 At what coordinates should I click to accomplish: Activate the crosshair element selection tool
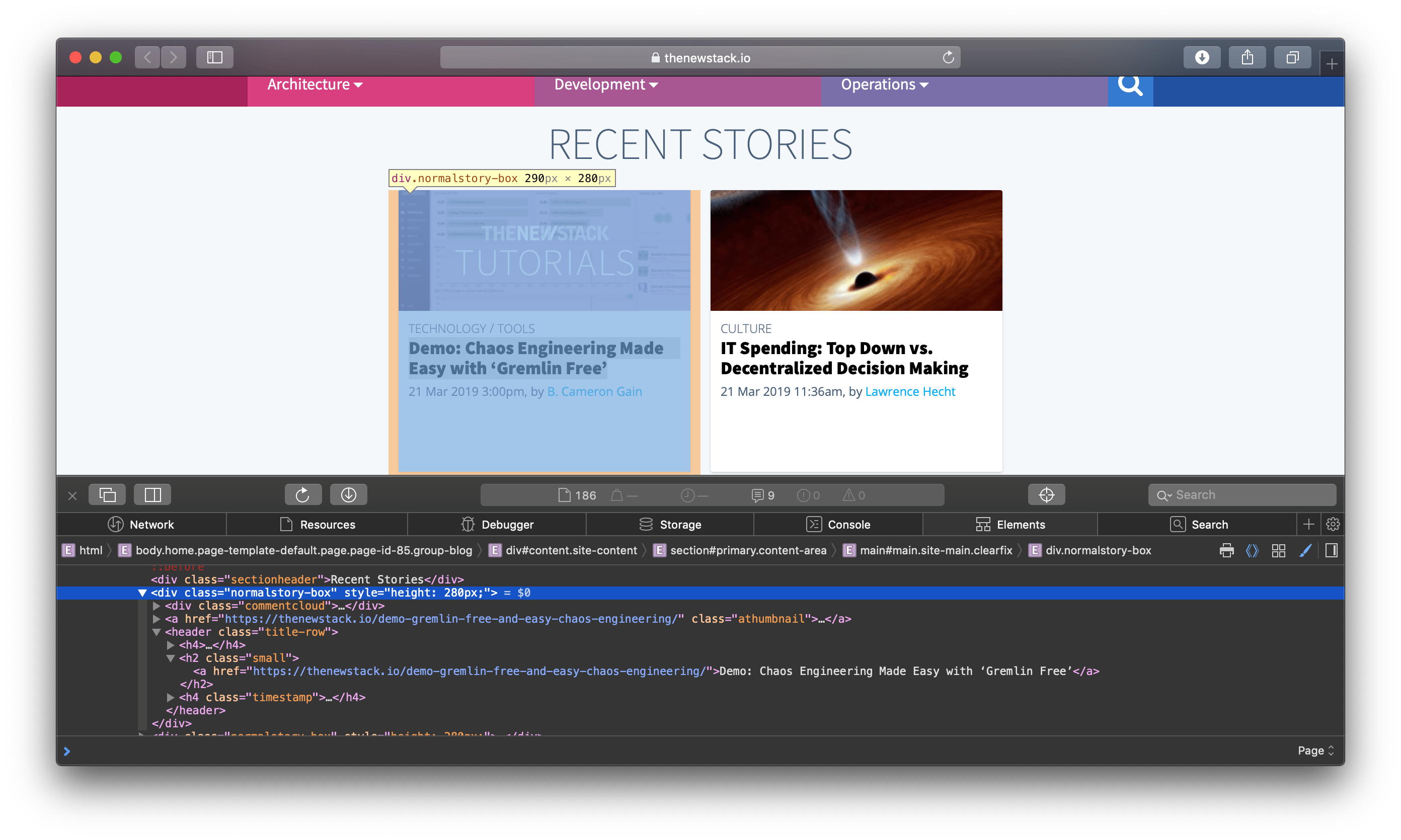point(1046,495)
